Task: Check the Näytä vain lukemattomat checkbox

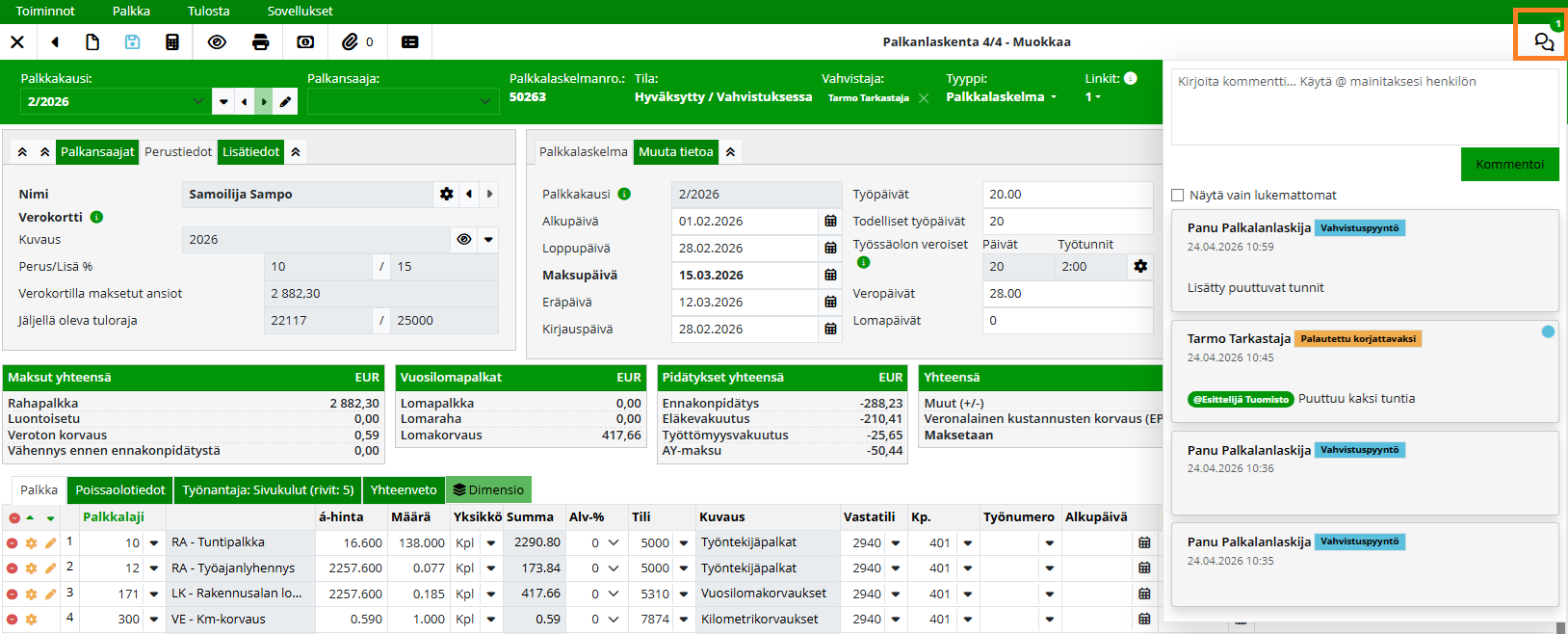Action: 1177,196
